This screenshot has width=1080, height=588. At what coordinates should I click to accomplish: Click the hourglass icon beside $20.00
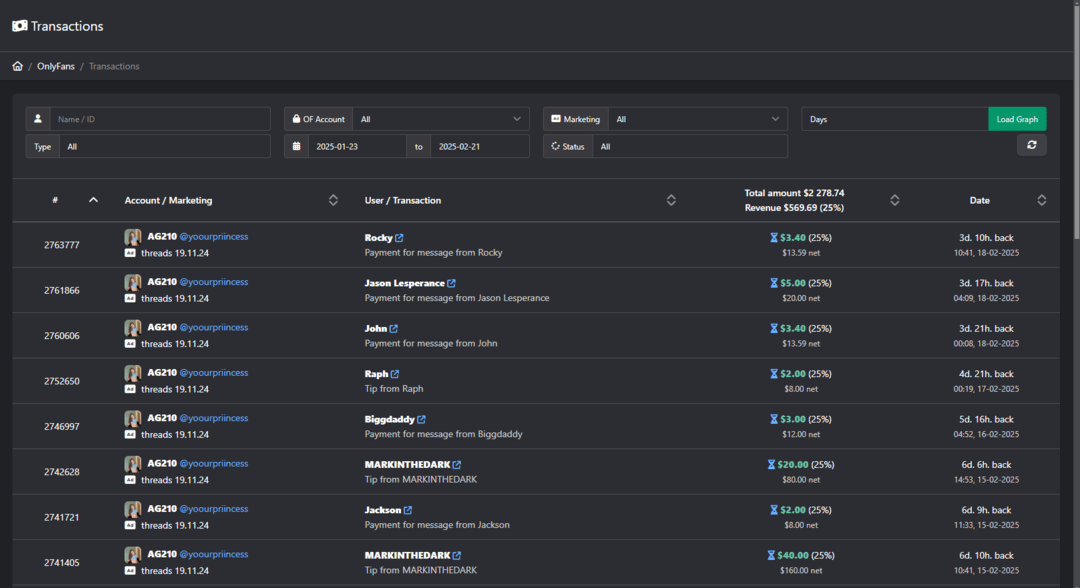click(771, 465)
